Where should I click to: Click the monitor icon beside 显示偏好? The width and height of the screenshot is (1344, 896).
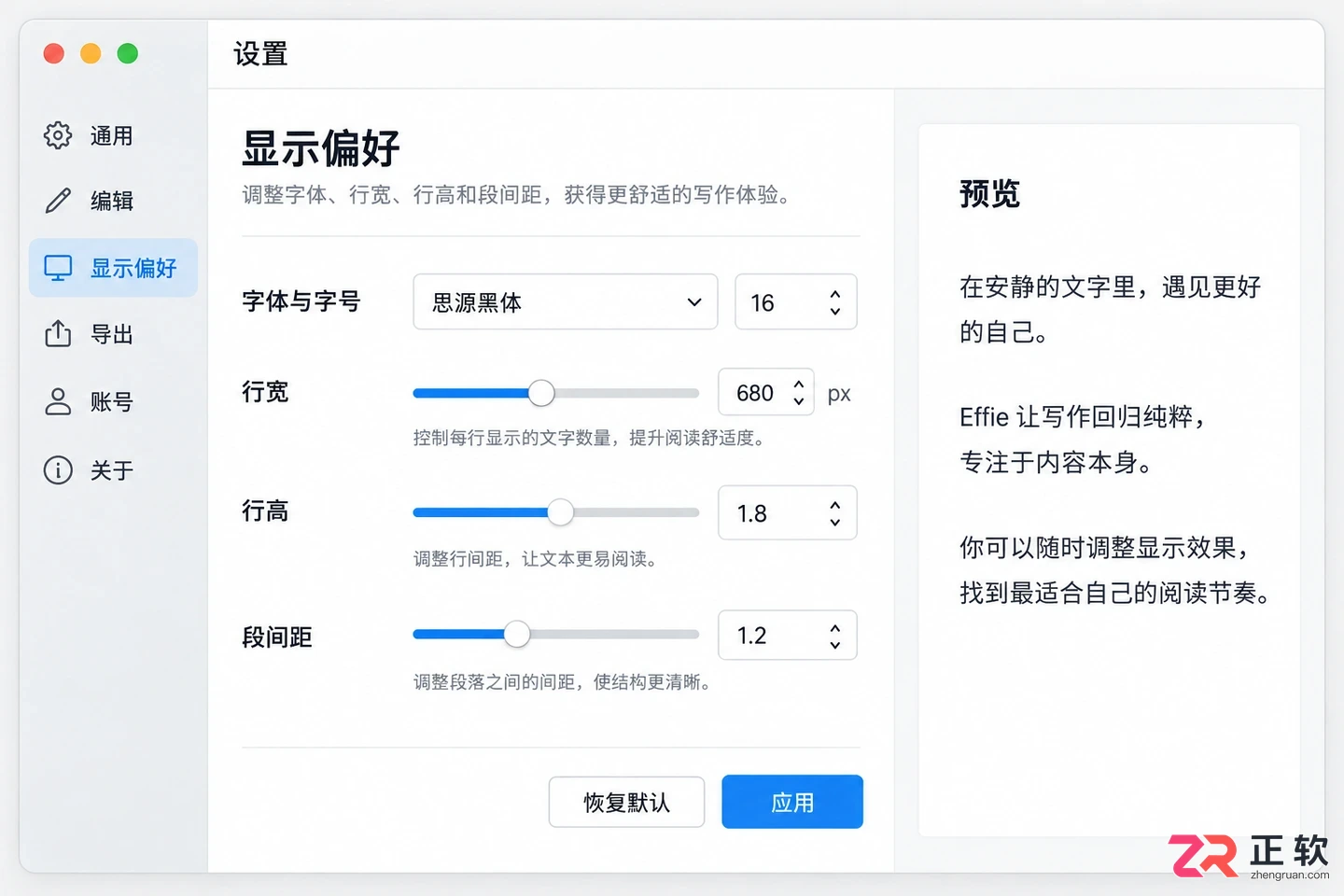(x=58, y=268)
